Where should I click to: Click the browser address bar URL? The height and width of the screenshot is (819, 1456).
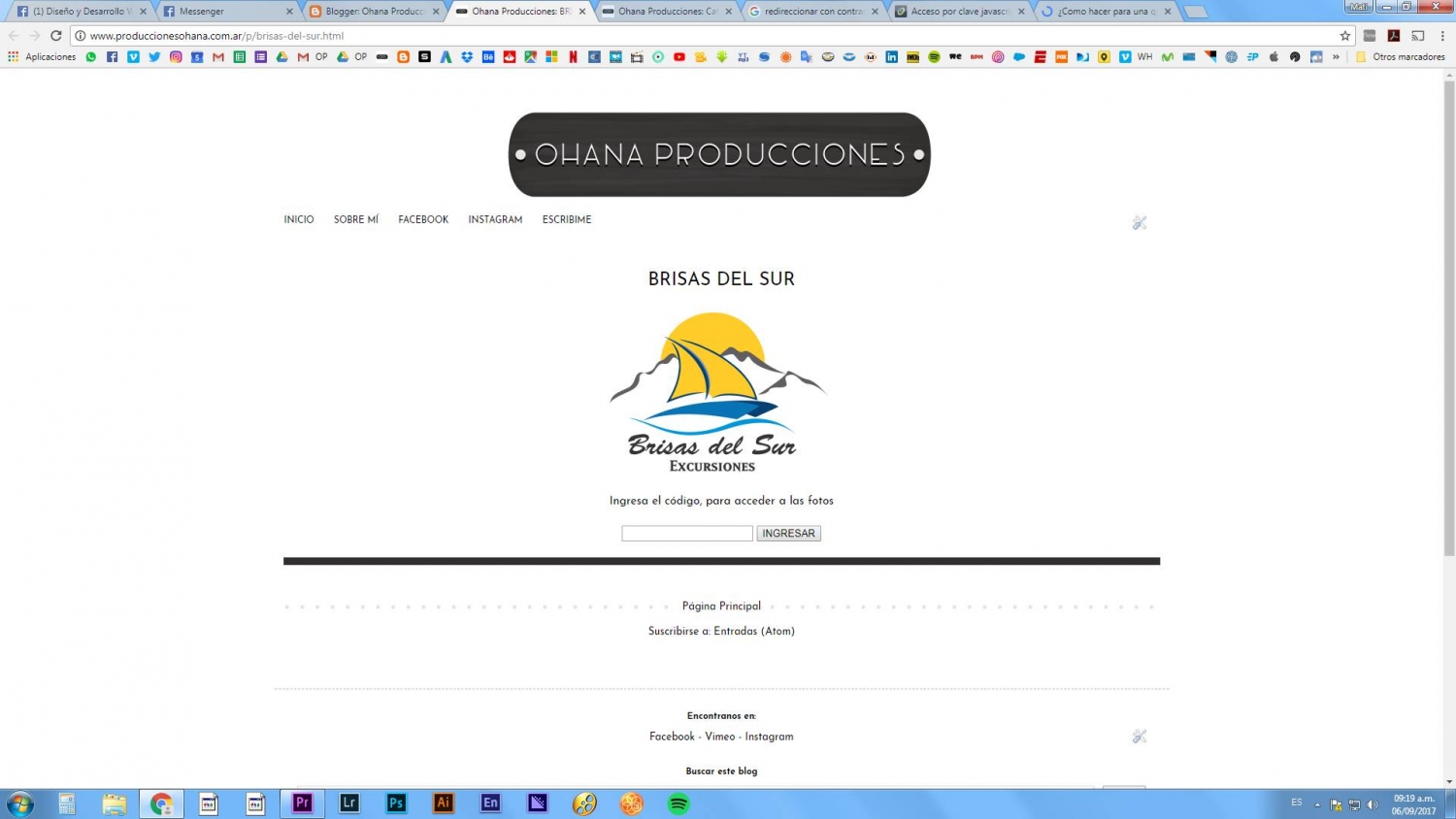pos(216,36)
